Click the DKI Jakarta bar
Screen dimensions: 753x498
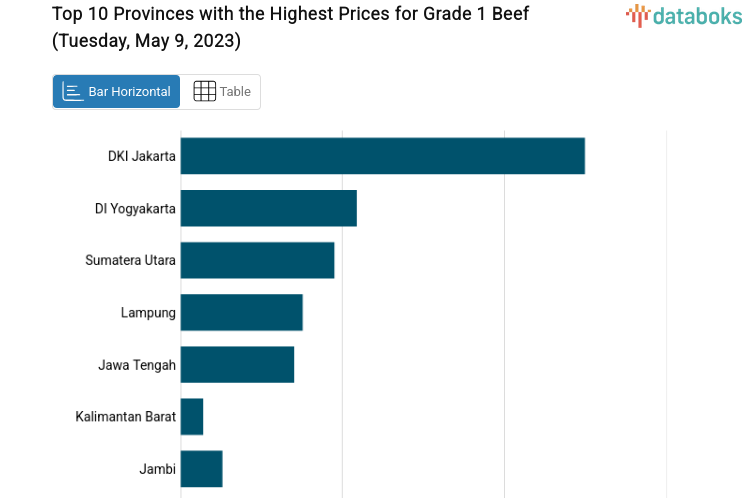click(x=382, y=156)
